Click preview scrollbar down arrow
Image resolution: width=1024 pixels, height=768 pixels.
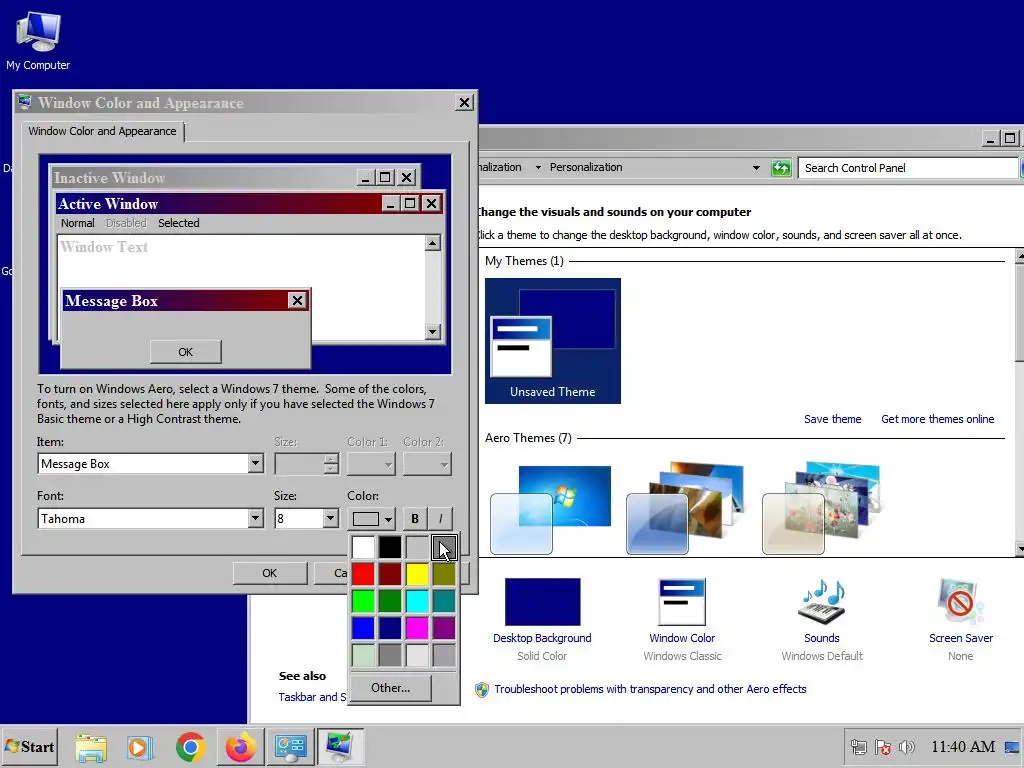432,332
